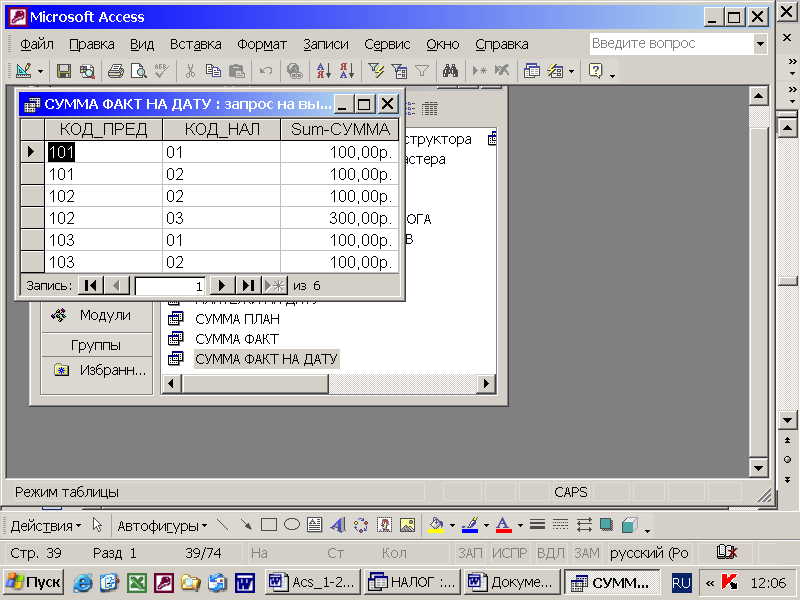
Task: Open Fill Color dropdown arrow
Action: [x=452, y=526]
